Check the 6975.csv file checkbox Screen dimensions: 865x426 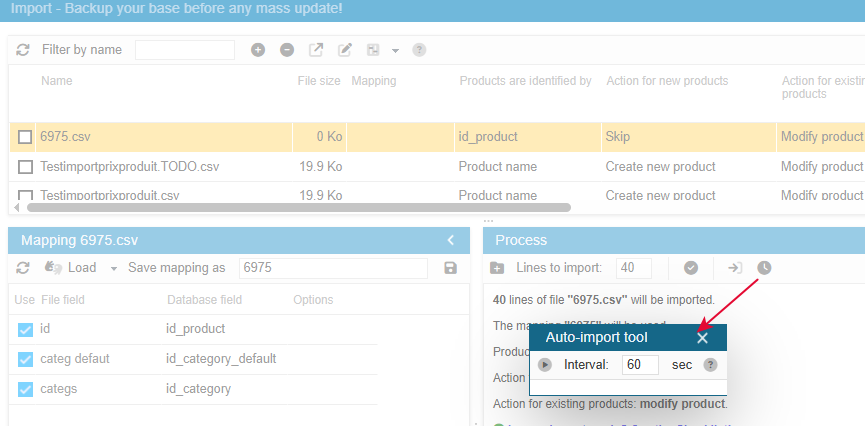point(26,137)
